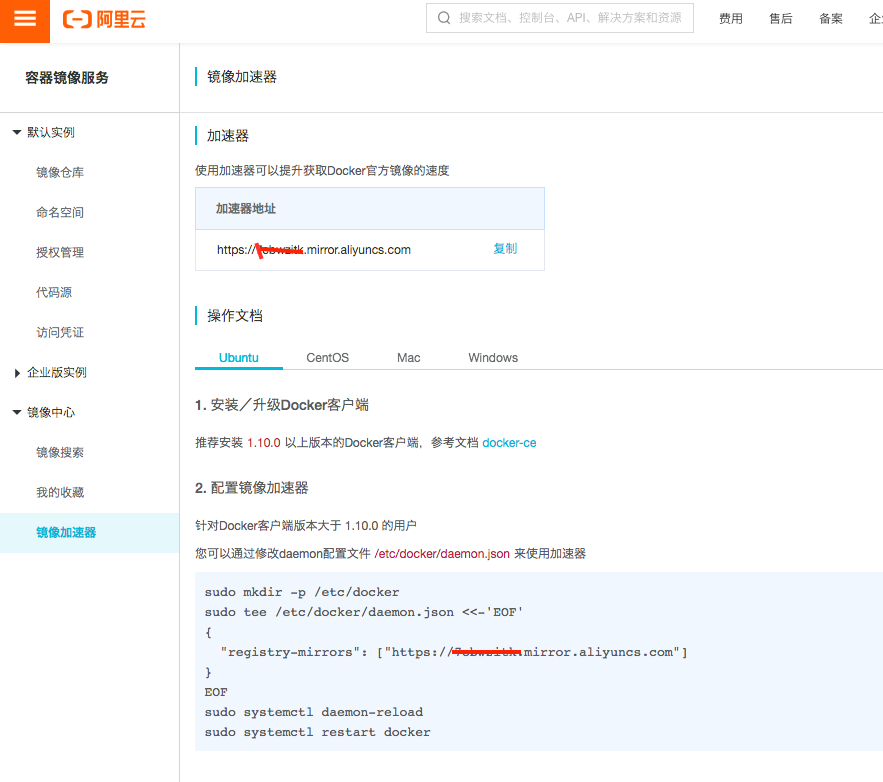
Task: Switch to the Ubuntu tab
Action: click(239, 358)
